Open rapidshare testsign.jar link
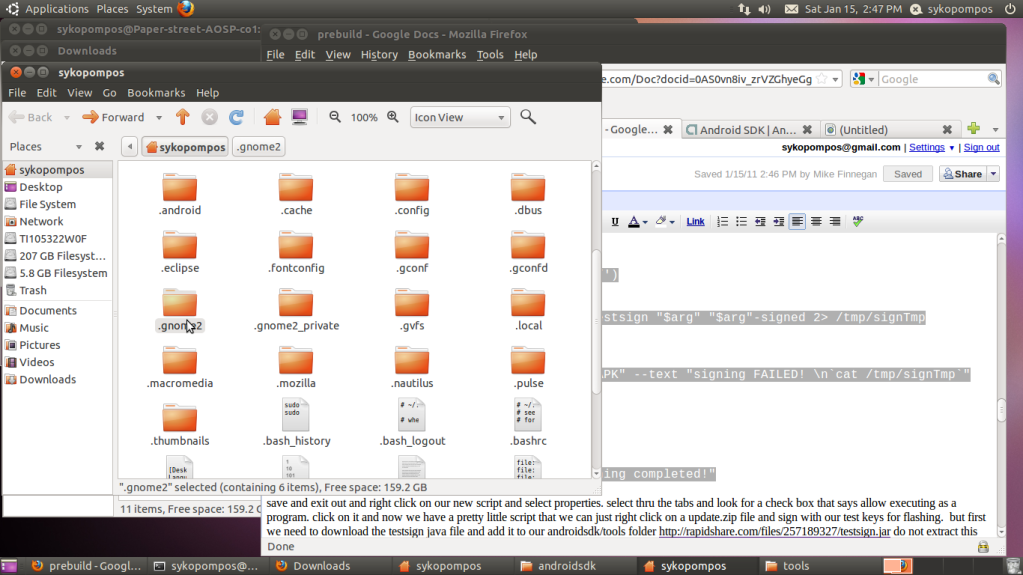 point(774,531)
